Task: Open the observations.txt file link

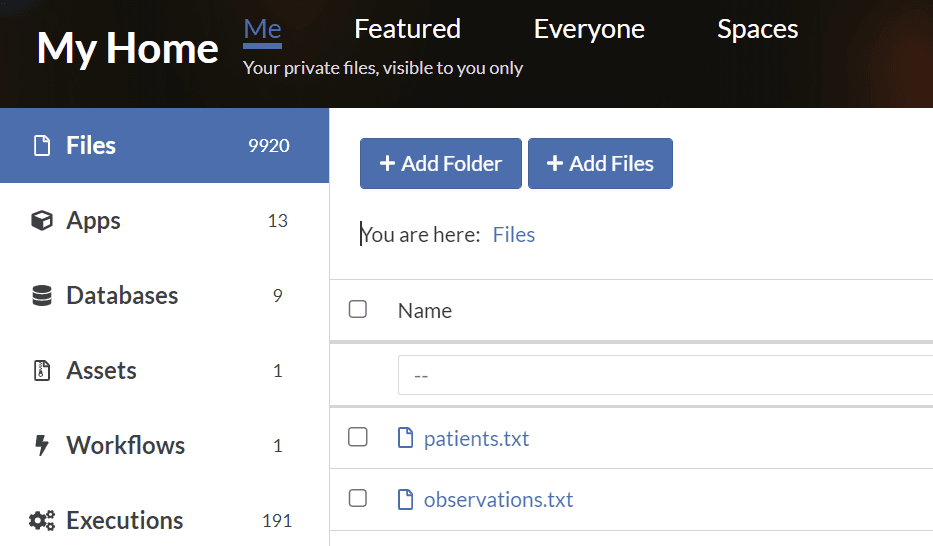Action: (x=498, y=500)
